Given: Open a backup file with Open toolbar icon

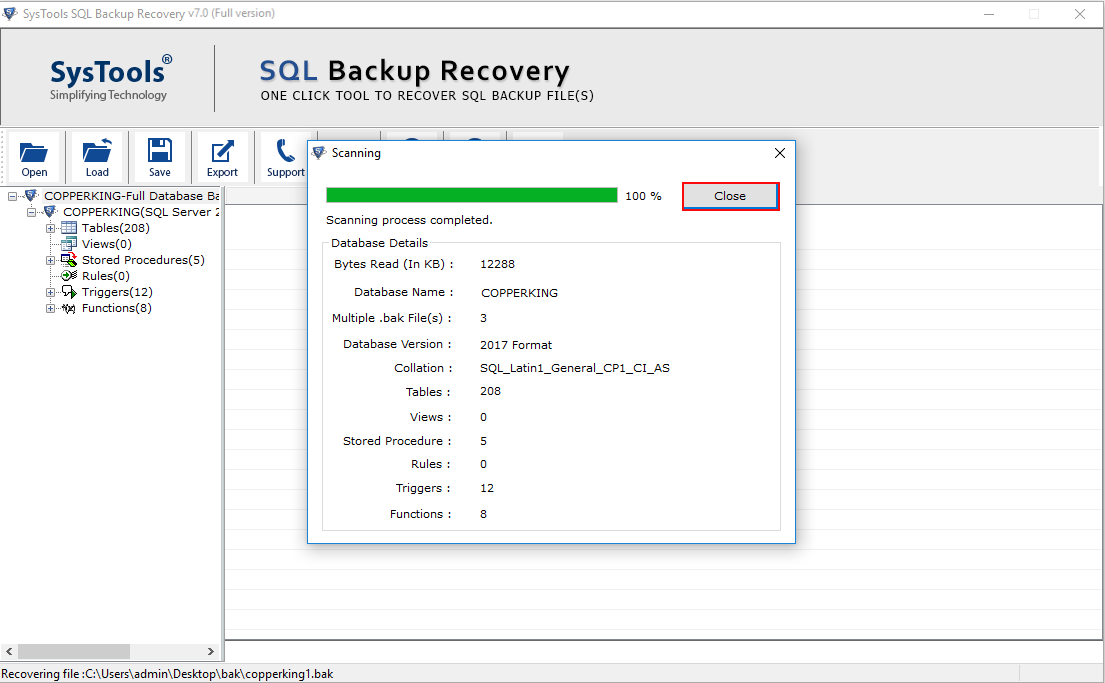Looking at the screenshot, I should (34, 158).
